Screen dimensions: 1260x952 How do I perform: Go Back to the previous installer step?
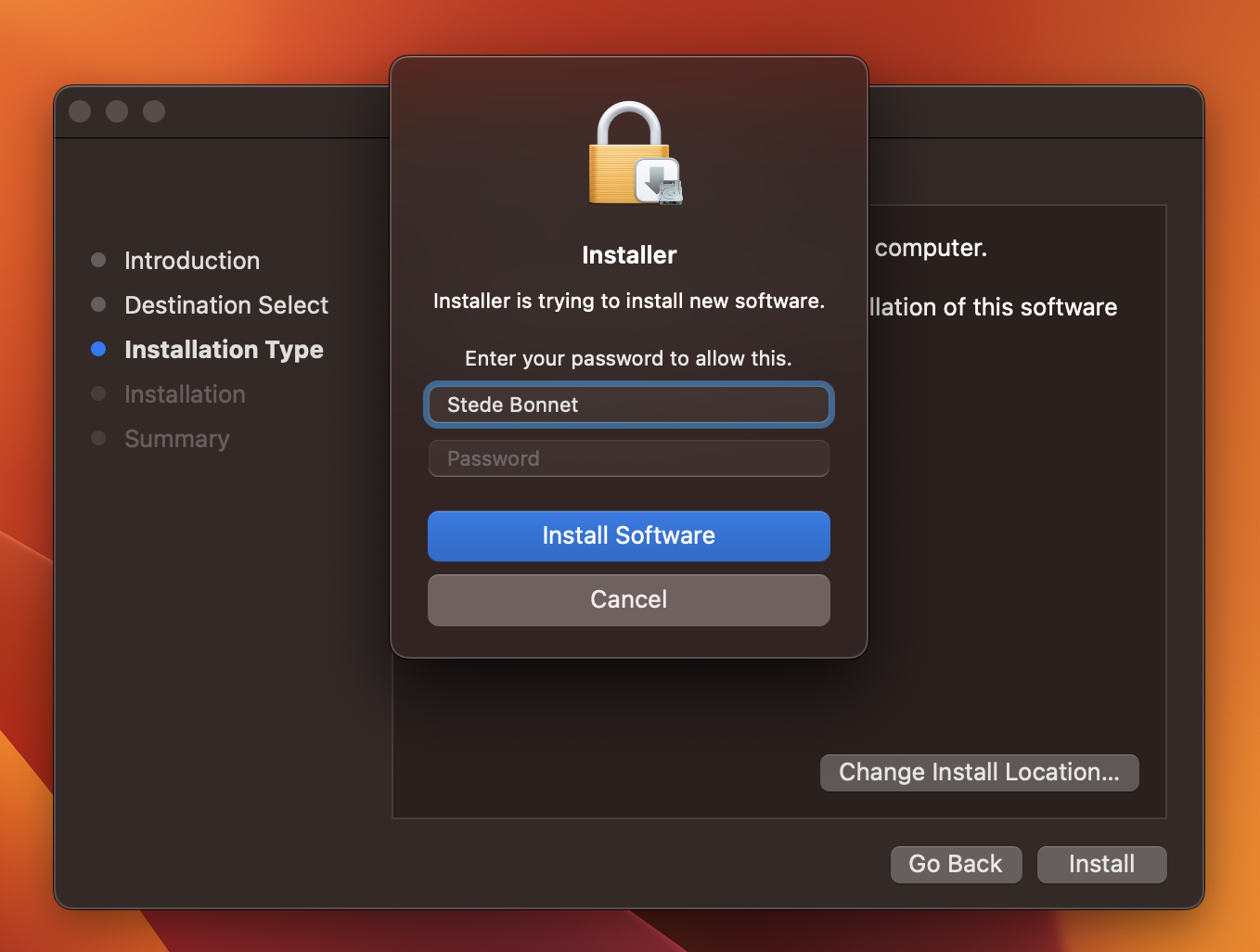pyautogui.click(x=957, y=865)
